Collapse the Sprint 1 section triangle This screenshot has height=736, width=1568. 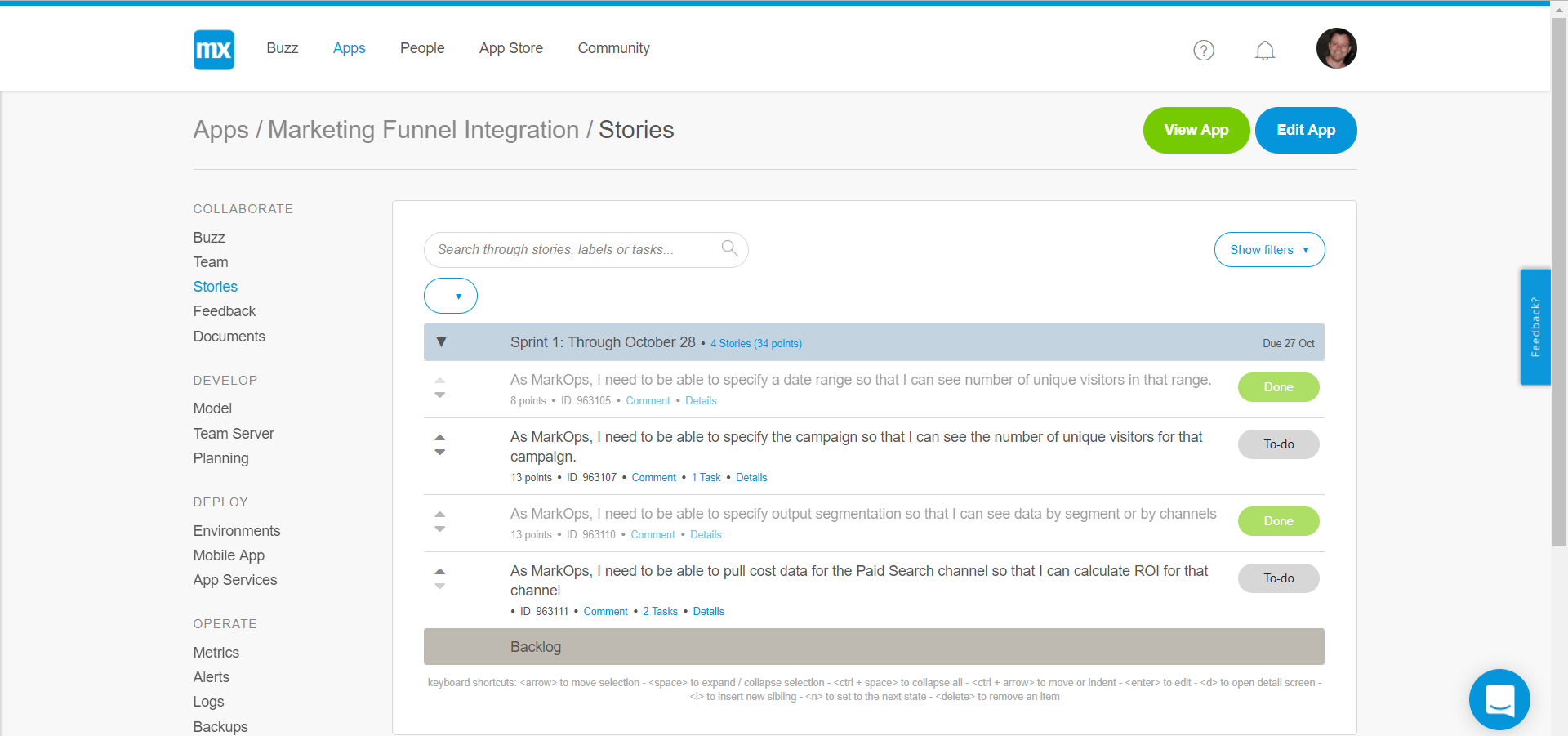click(x=441, y=342)
